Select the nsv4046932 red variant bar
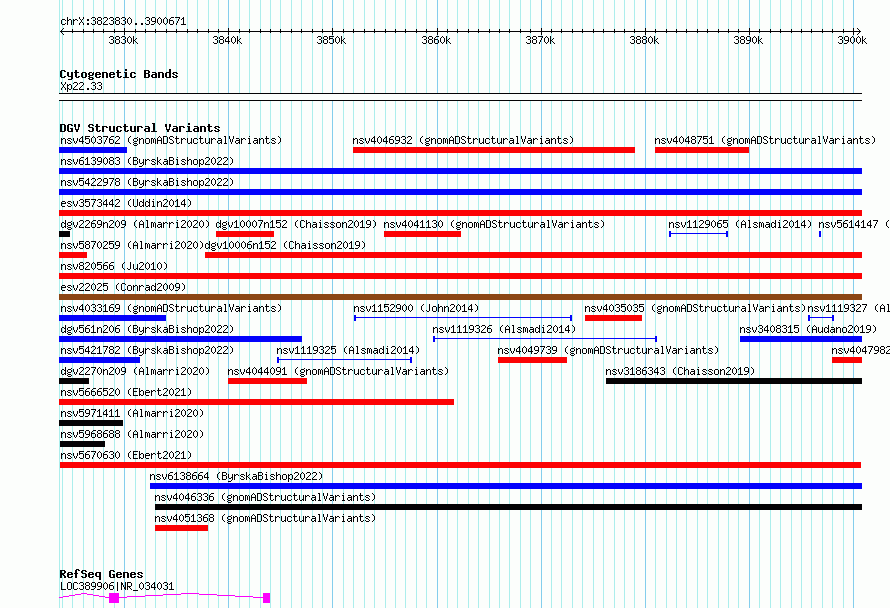890x608 pixels. pyautogui.click(x=494, y=150)
